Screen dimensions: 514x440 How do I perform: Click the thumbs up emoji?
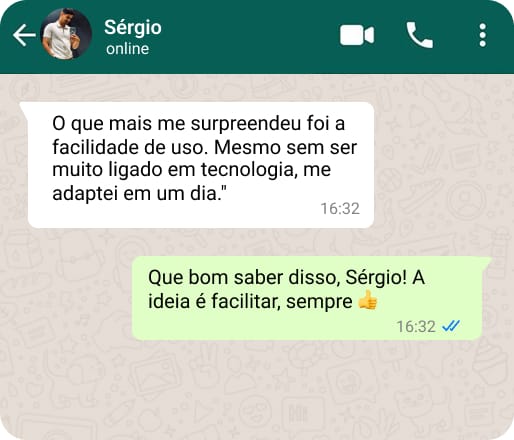coord(367,301)
